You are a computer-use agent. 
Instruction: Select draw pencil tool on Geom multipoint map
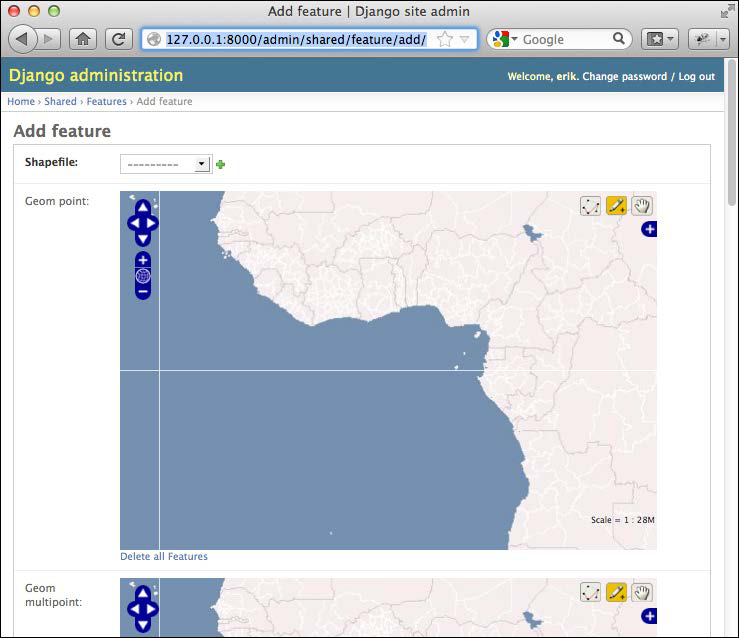616,592
